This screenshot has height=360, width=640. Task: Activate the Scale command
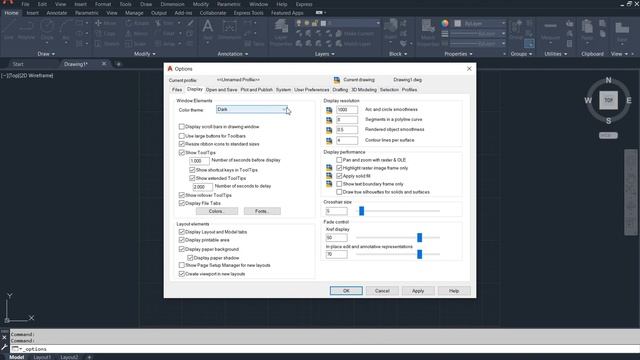coord(137,43)
